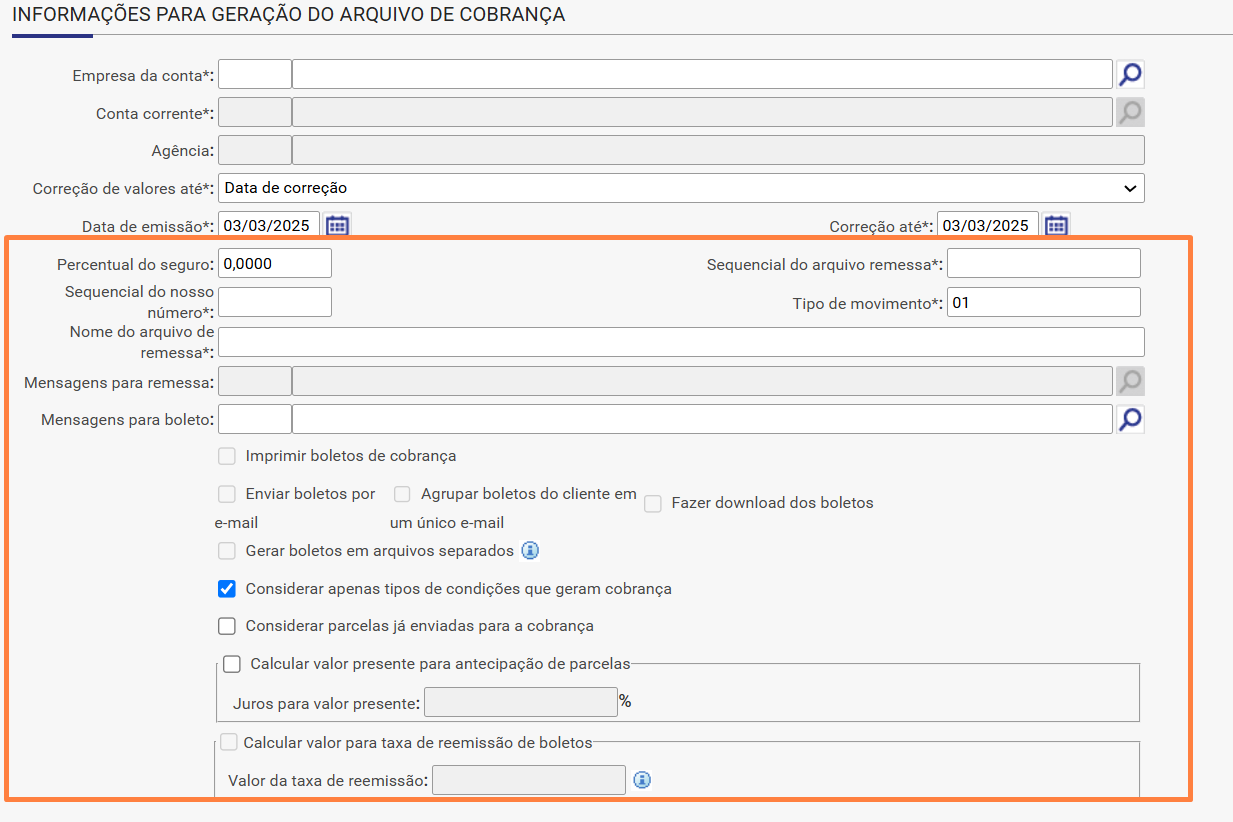The width and height of the screenshot is (1233, 822).
Task: Enable Enviar boletos por e-mail checkbox
Action: 227,494
